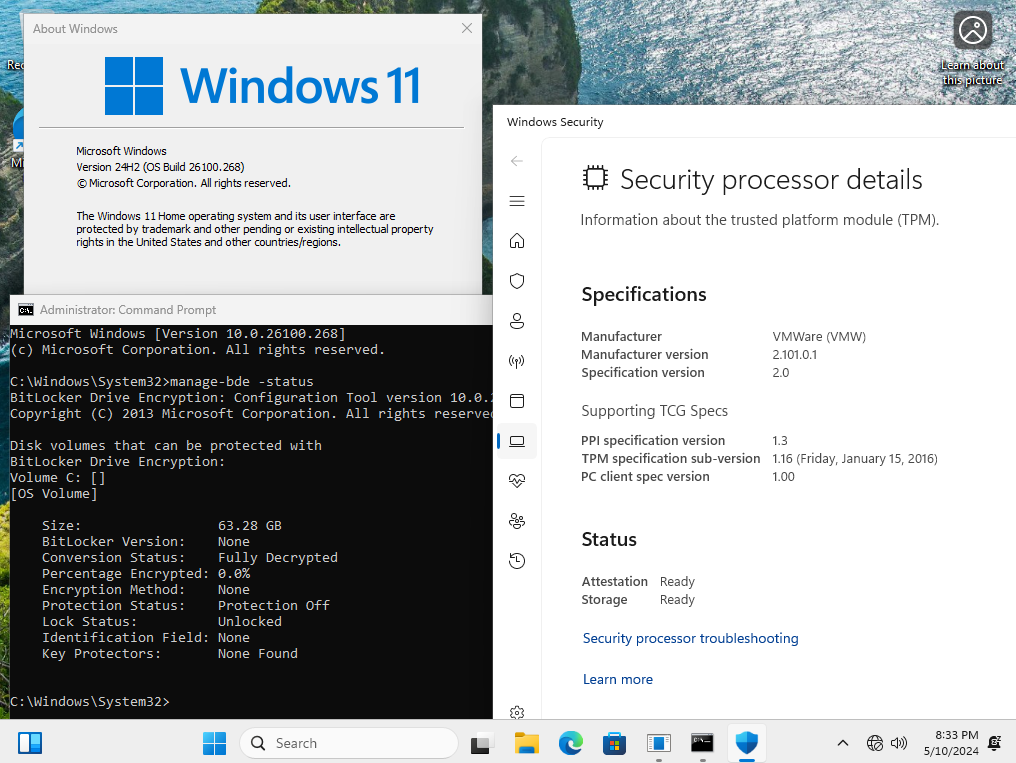
Task: Click the Windows 11 logo in About dialog
Action: click(262, 85)
